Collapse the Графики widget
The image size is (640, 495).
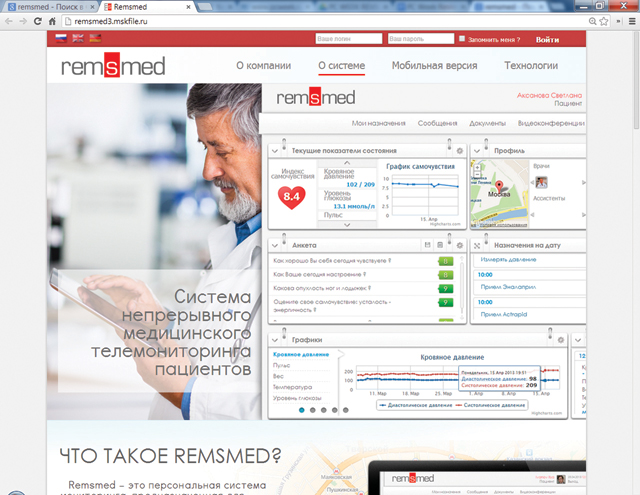(275, 340)
